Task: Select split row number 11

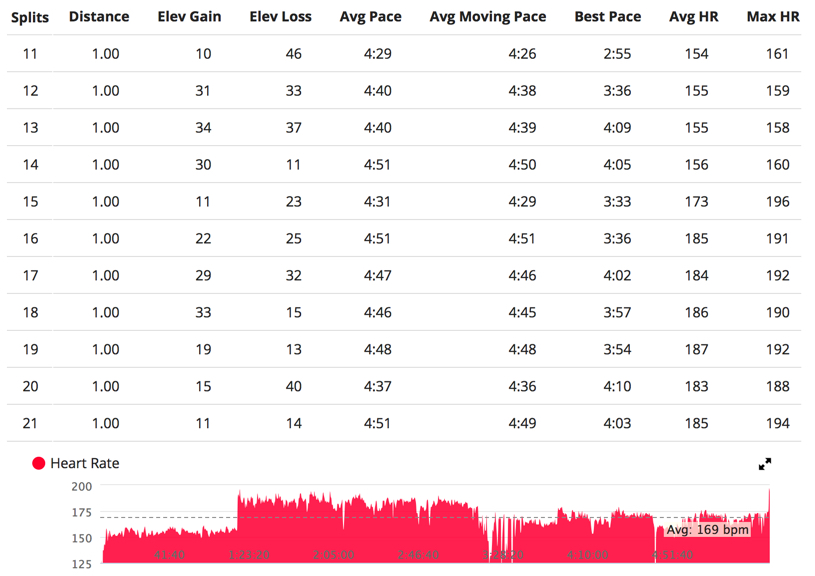Action: pyautogui.click(x=30, y=54)
